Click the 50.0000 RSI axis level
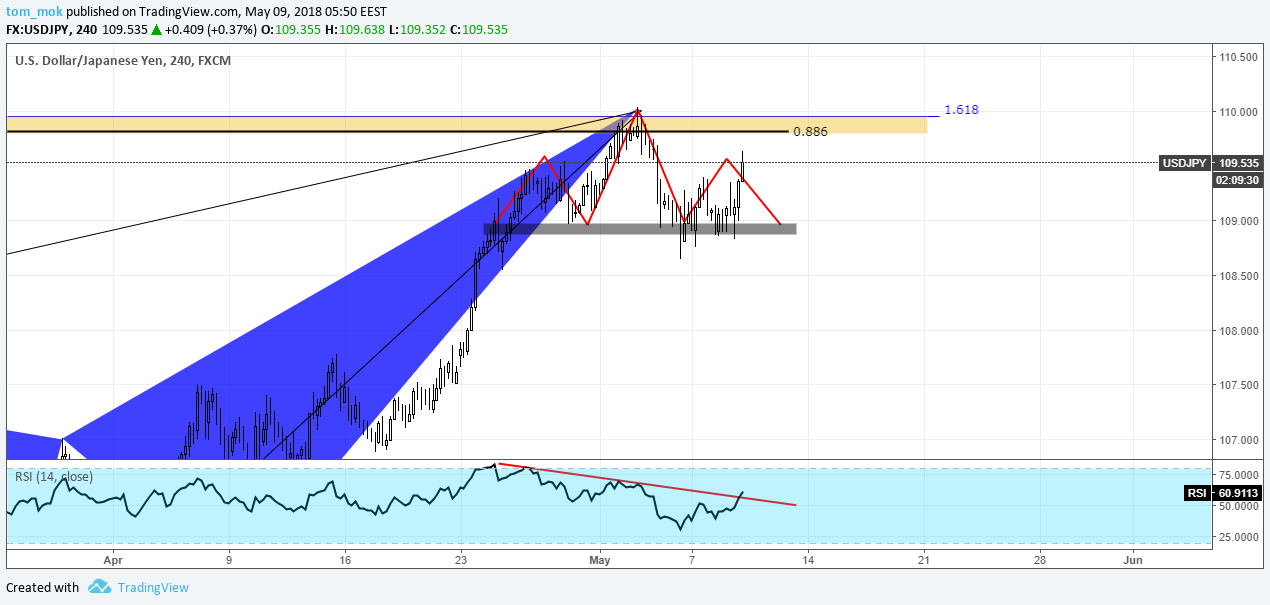 [1238, 506]
